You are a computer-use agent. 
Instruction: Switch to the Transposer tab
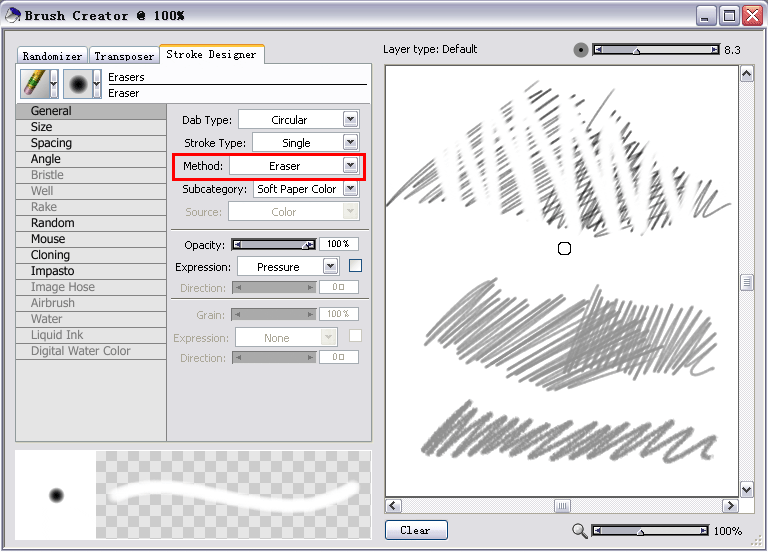click(125, 56)
